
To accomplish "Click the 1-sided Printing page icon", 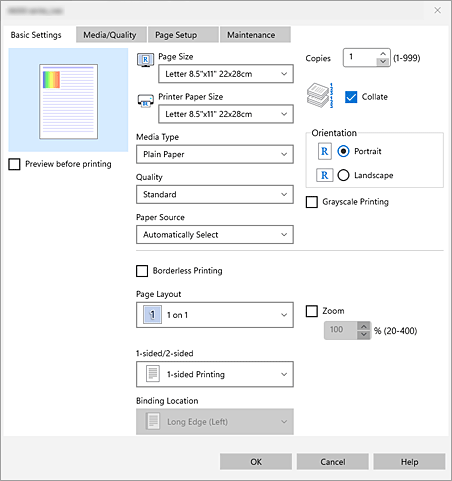I will (x=153, y=374).
